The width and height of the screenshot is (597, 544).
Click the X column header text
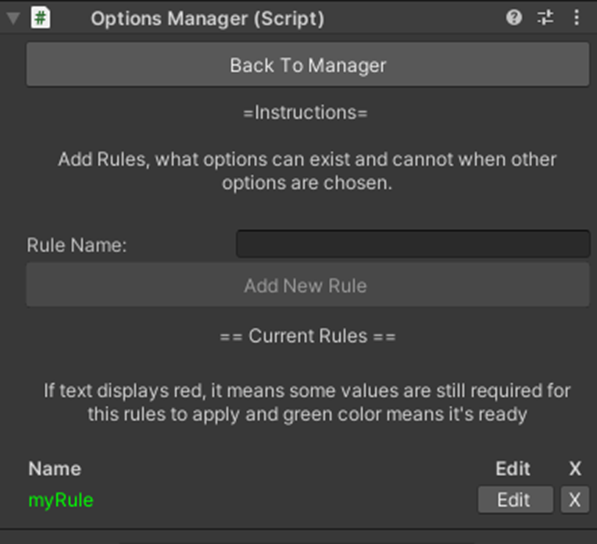(x=575, y=469)
